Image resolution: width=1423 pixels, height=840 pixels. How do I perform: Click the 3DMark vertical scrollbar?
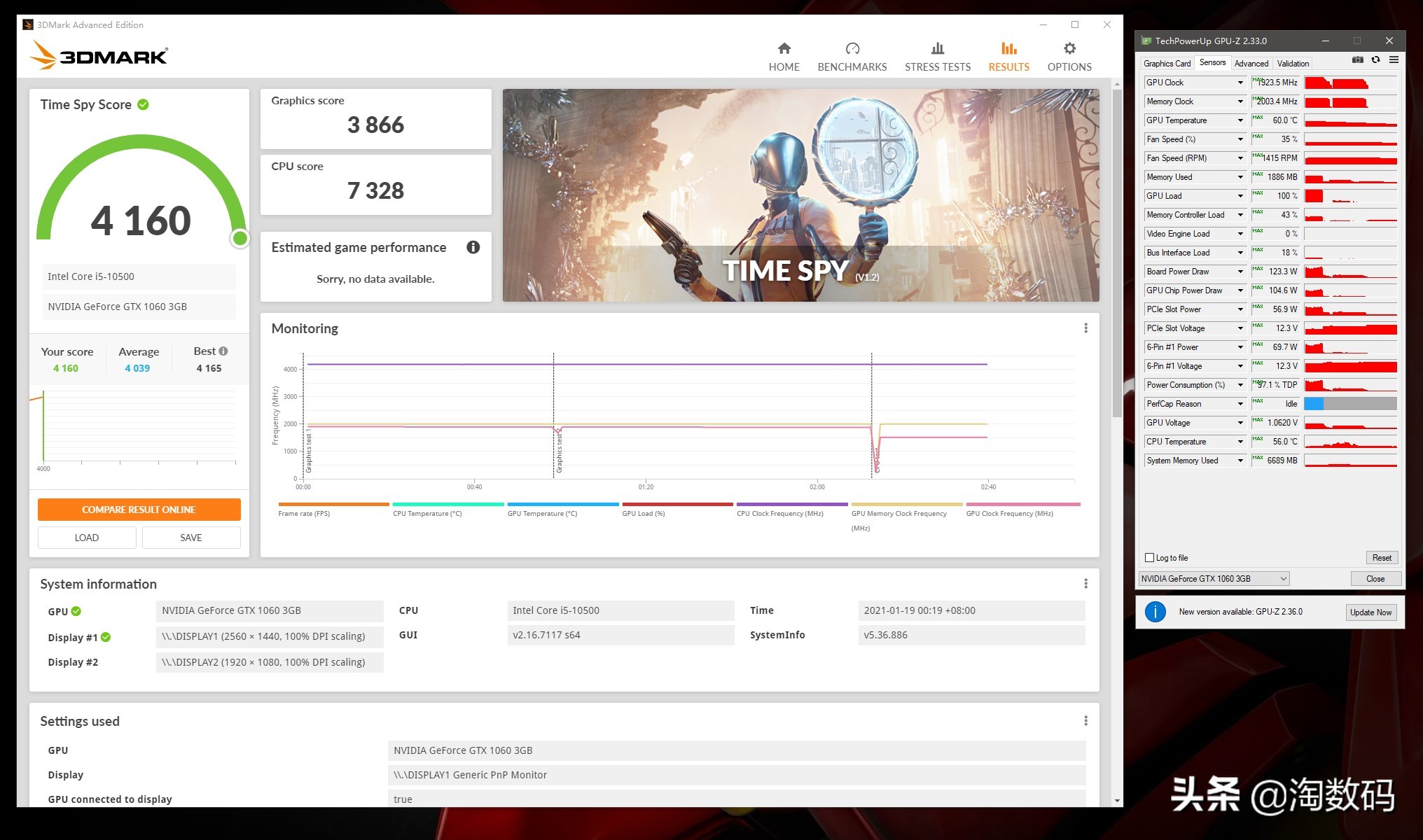[1116, 252]
